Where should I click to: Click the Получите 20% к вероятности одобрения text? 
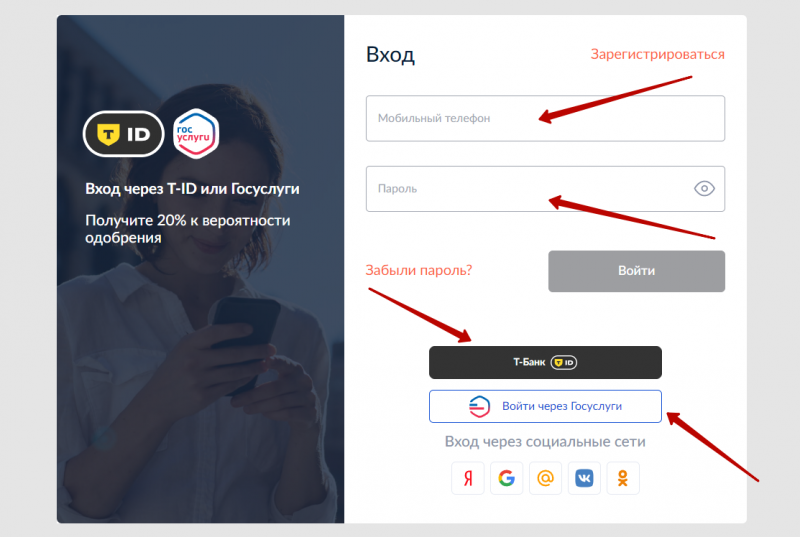pos(188,229)
